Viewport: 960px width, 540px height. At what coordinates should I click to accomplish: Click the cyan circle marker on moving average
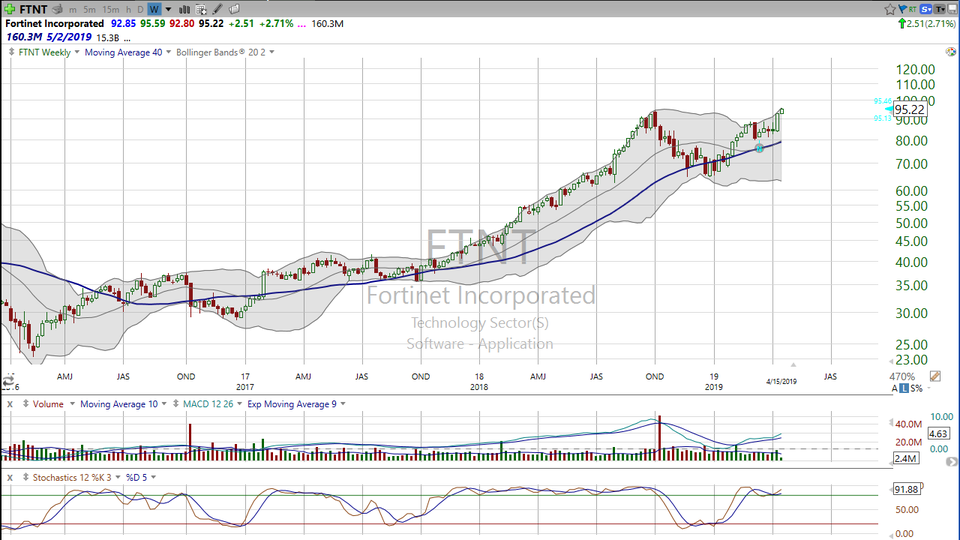[759, 148]
